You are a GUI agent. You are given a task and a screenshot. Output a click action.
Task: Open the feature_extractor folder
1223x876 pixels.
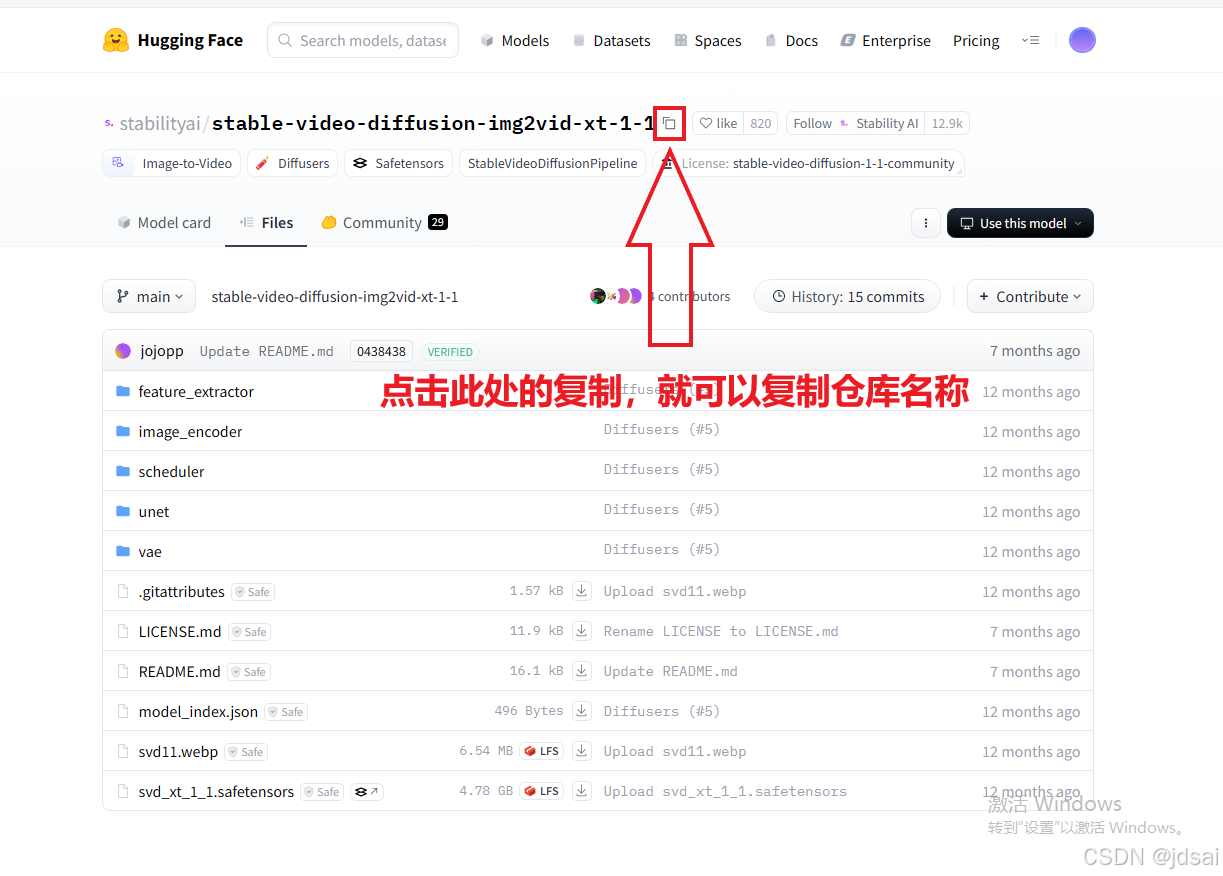(196, 391)
